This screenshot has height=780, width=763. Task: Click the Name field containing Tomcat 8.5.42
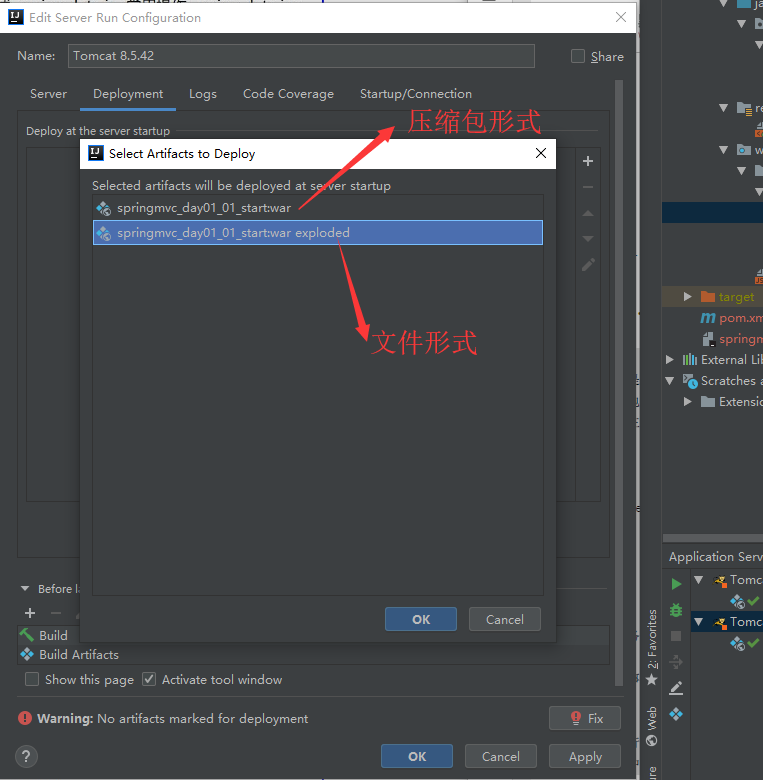click(x=301, y=56)
